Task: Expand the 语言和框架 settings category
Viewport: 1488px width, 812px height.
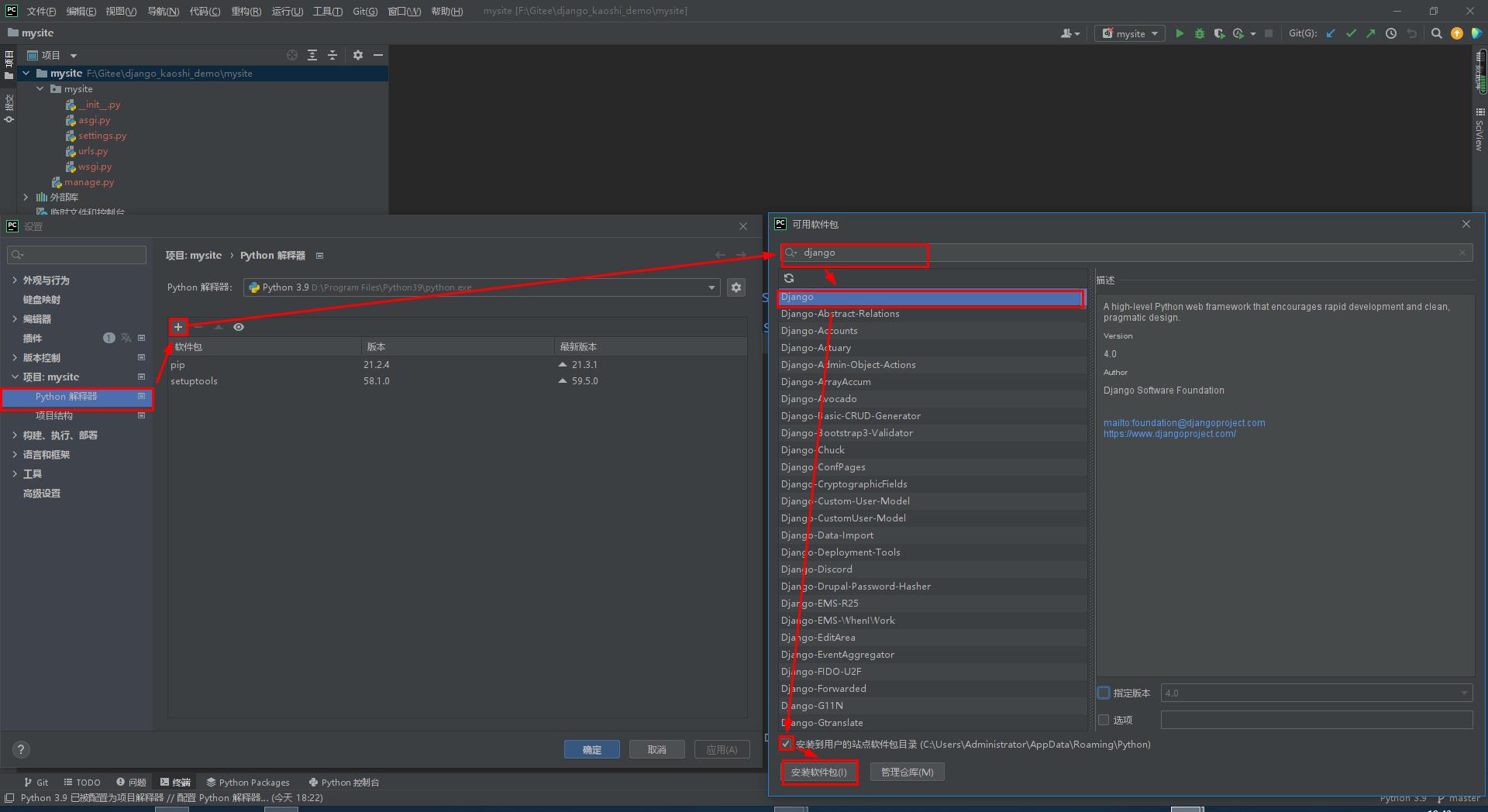Action: [15, 454]
